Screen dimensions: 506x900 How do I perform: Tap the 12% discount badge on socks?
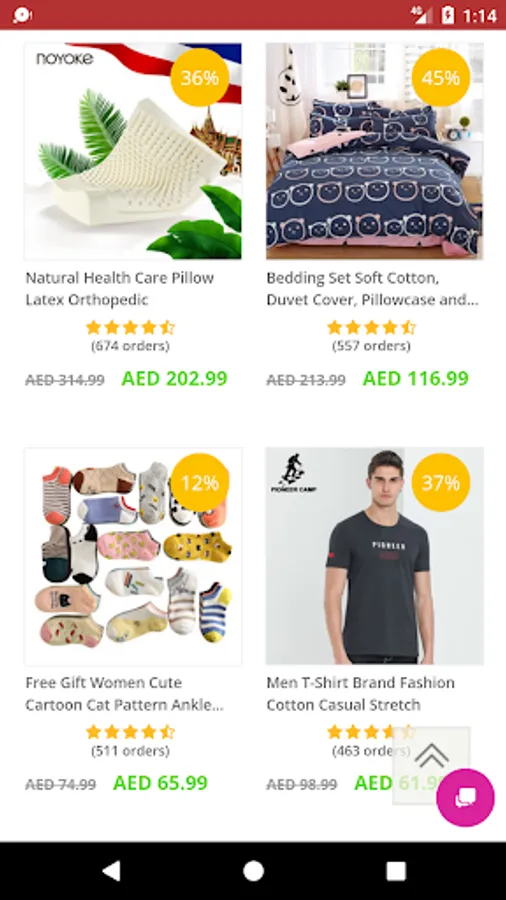click(200, 483)
